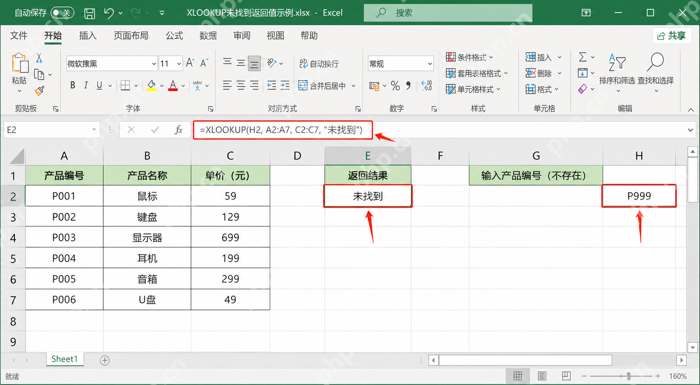Click in the 搜索 search box

(x=448, y=13)
